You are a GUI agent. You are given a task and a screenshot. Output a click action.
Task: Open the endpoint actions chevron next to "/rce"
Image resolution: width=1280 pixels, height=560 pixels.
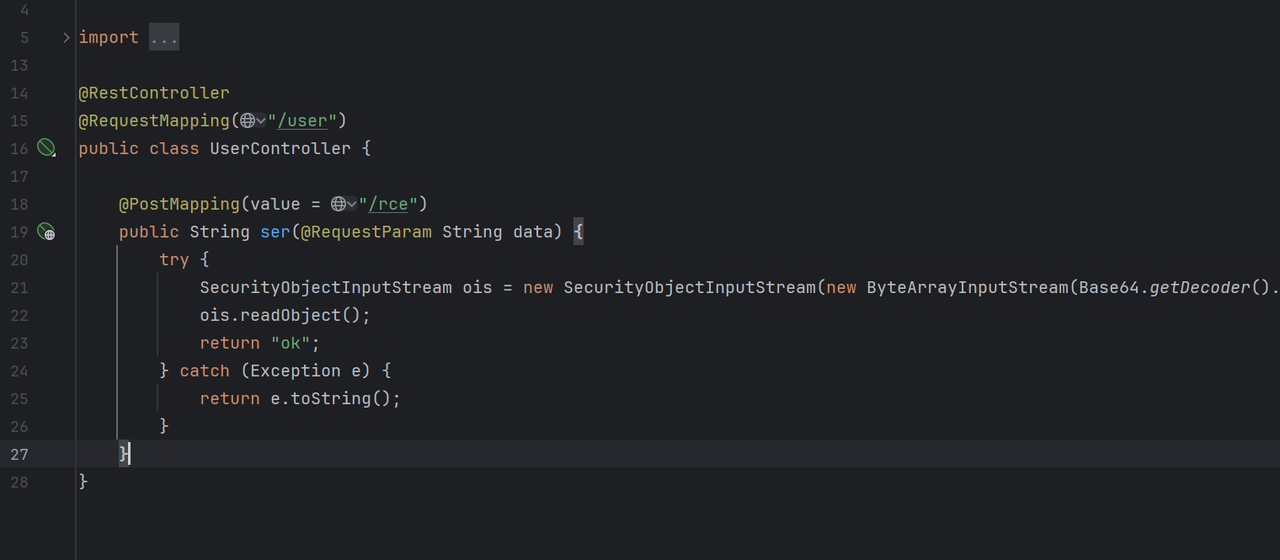(352, 204)
